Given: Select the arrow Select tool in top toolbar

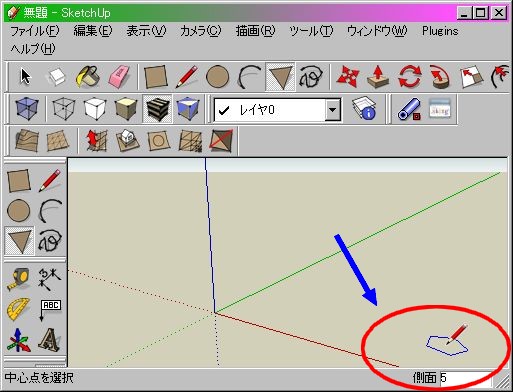Looking at the screenshot, I should pyautogui.click(x=26, y=77).
